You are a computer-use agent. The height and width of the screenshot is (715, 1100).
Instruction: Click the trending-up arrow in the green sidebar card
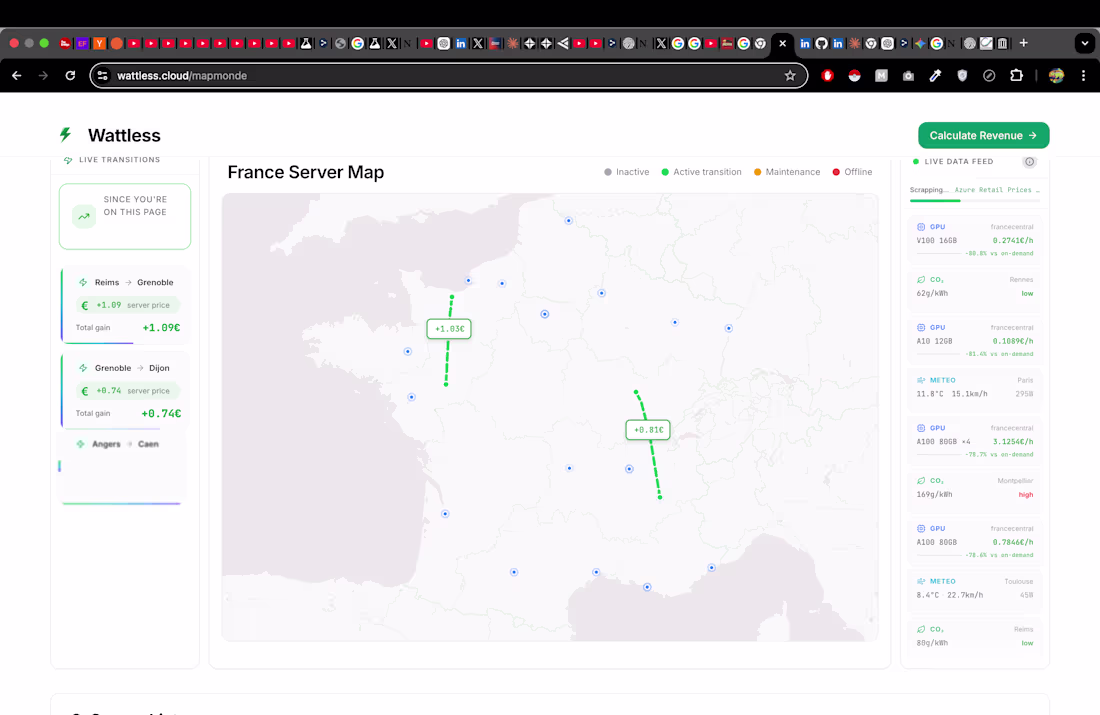(x=83, y=216)
